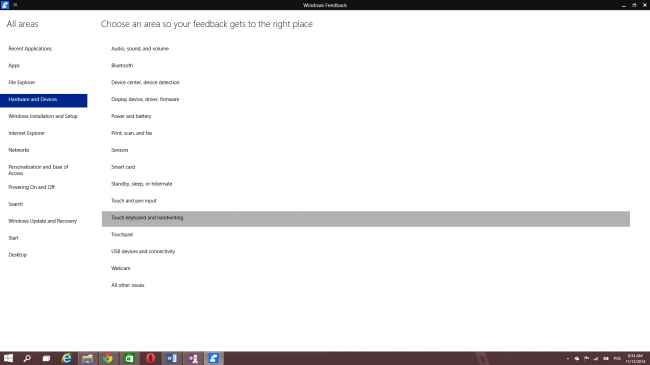This screenshot has width=650, height=365.
Task: Open the clock and date in tray
Action: [635, 359]
